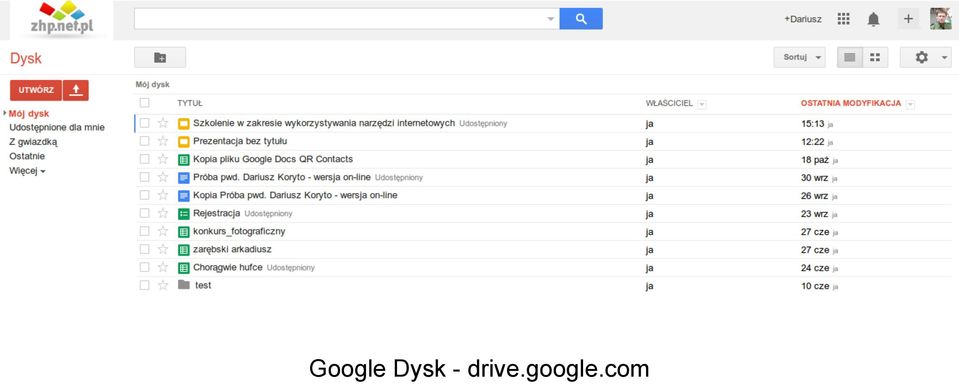Open the settings gear menu
The width and height of the screenshot is (959, 384).
[x=921, y=57]
